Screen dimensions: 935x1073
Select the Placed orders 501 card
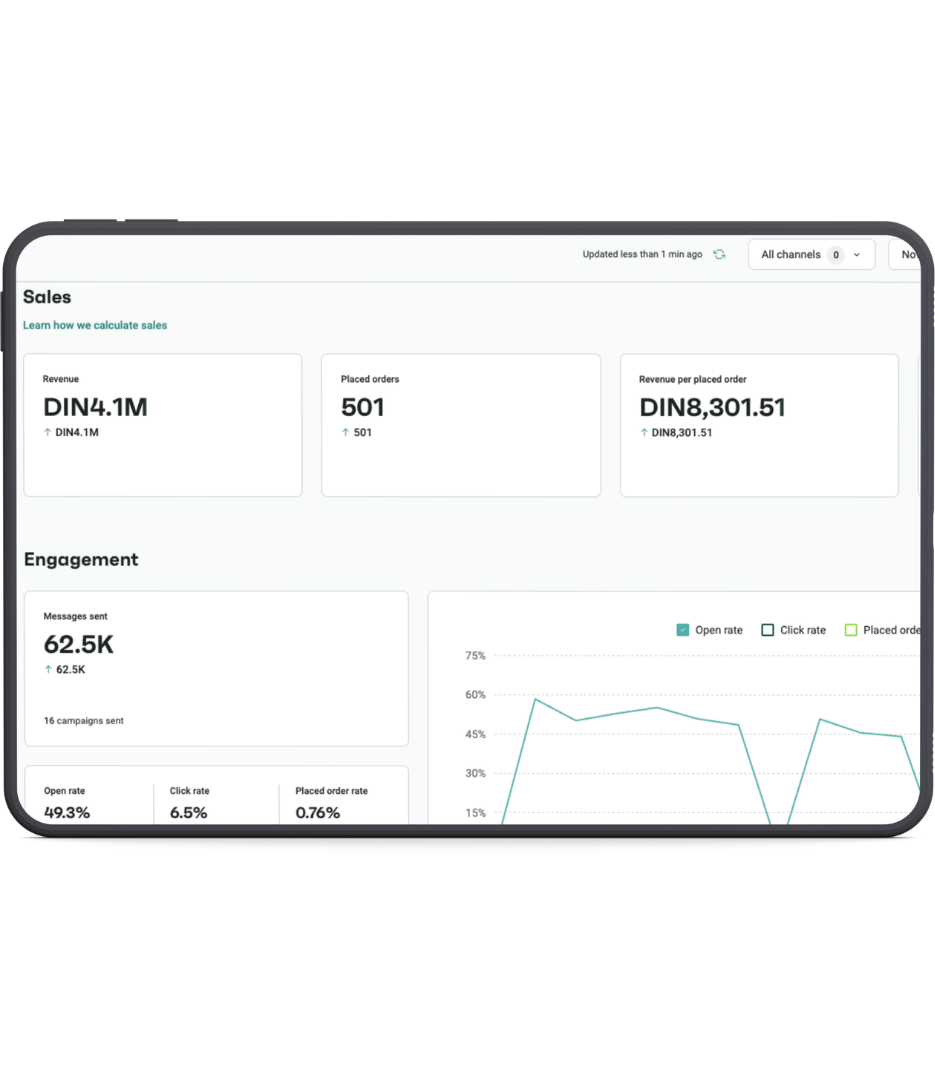[460, 425]
